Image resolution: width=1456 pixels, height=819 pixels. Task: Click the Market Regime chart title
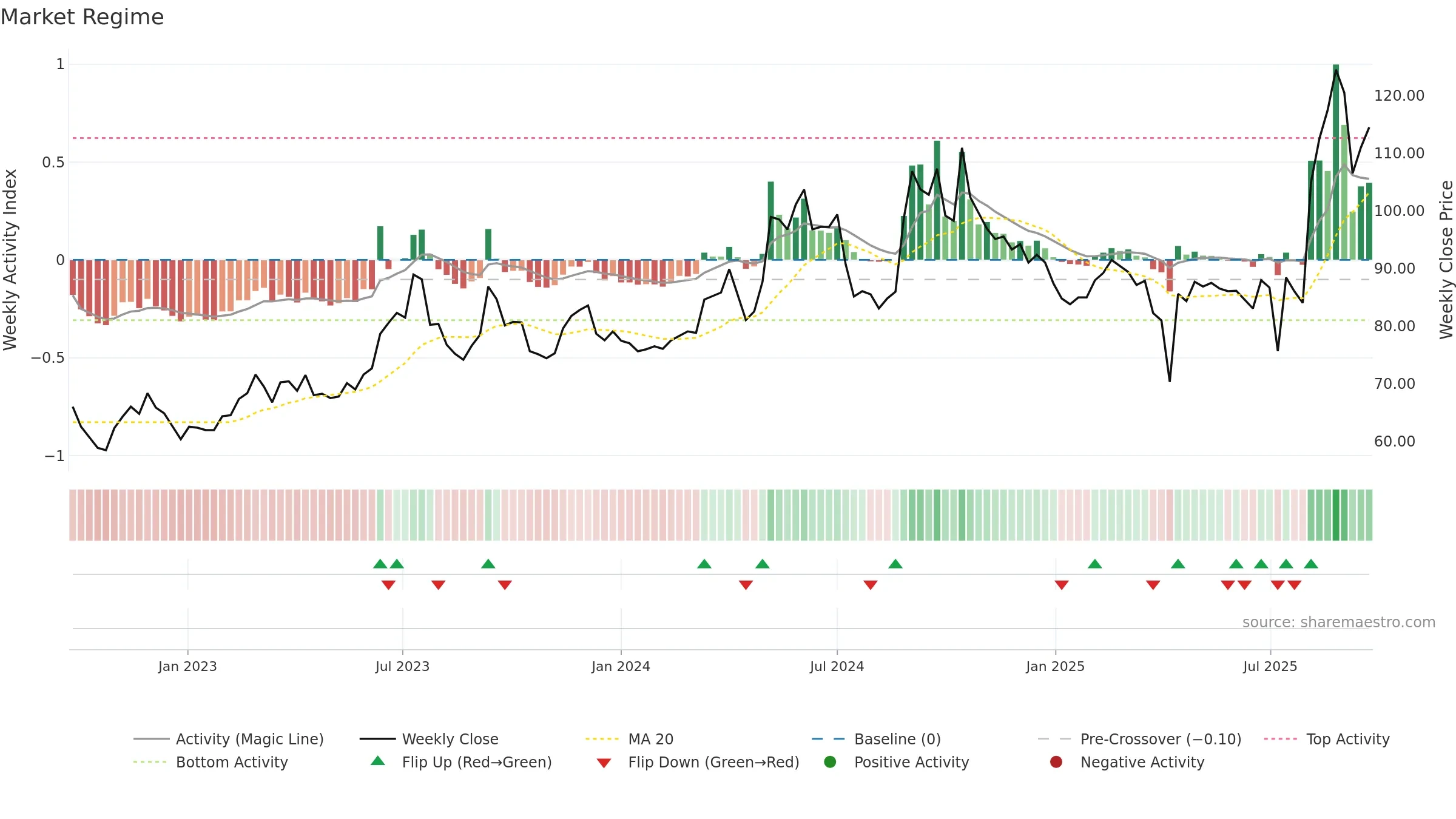(x=83, y=17)
